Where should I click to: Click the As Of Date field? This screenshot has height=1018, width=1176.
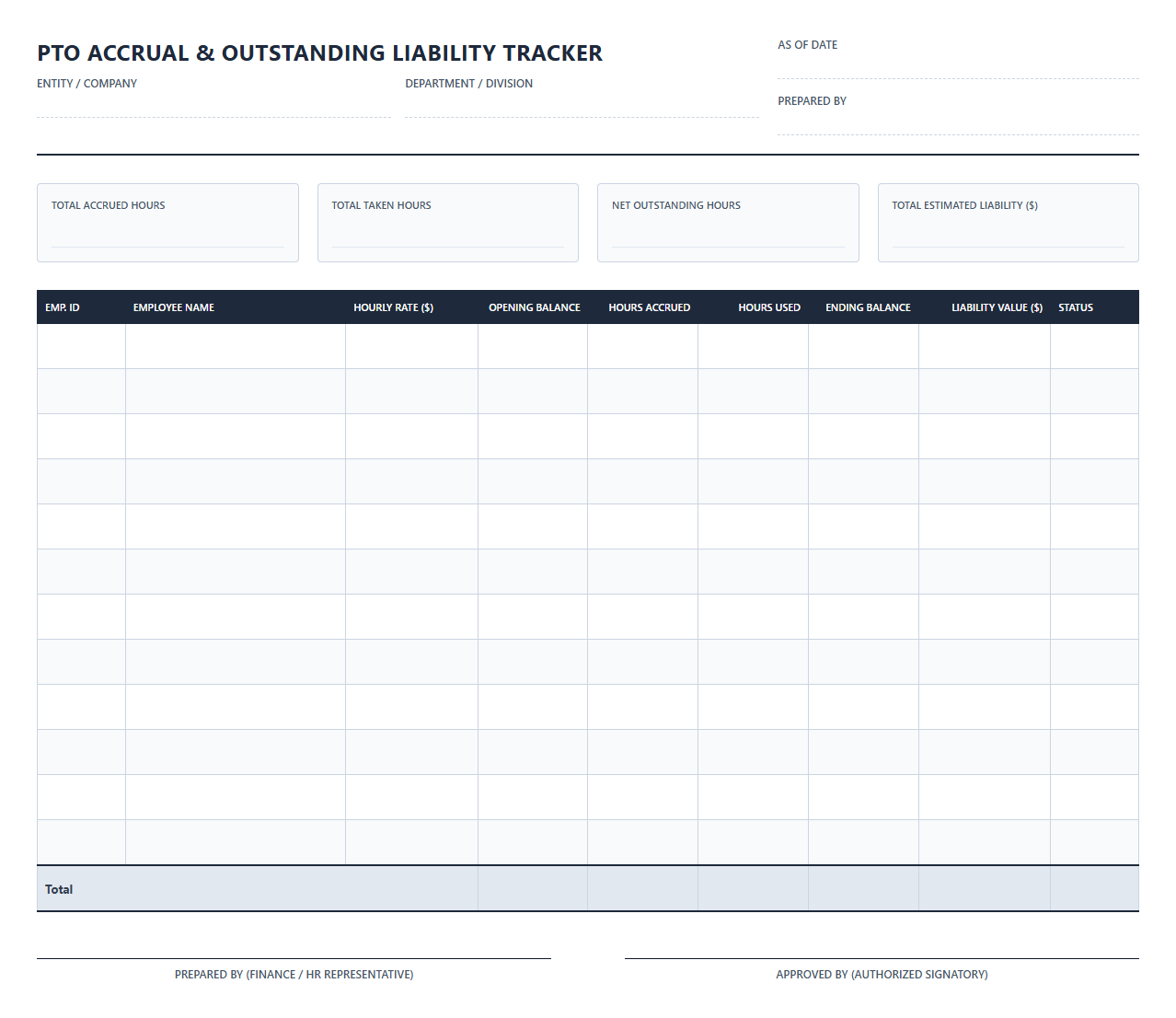tap(958, 67)
